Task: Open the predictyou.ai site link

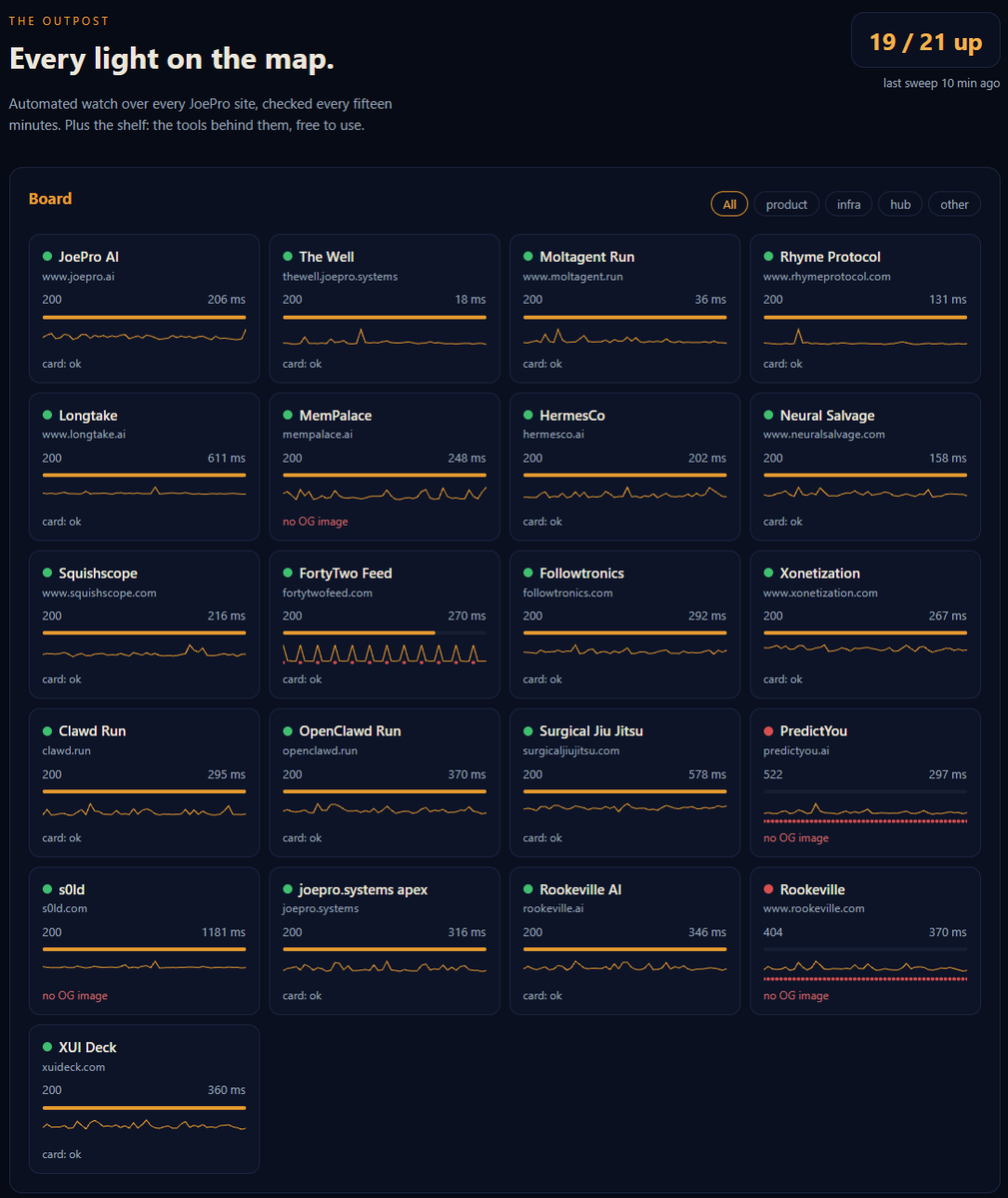Action: point(796,751)
